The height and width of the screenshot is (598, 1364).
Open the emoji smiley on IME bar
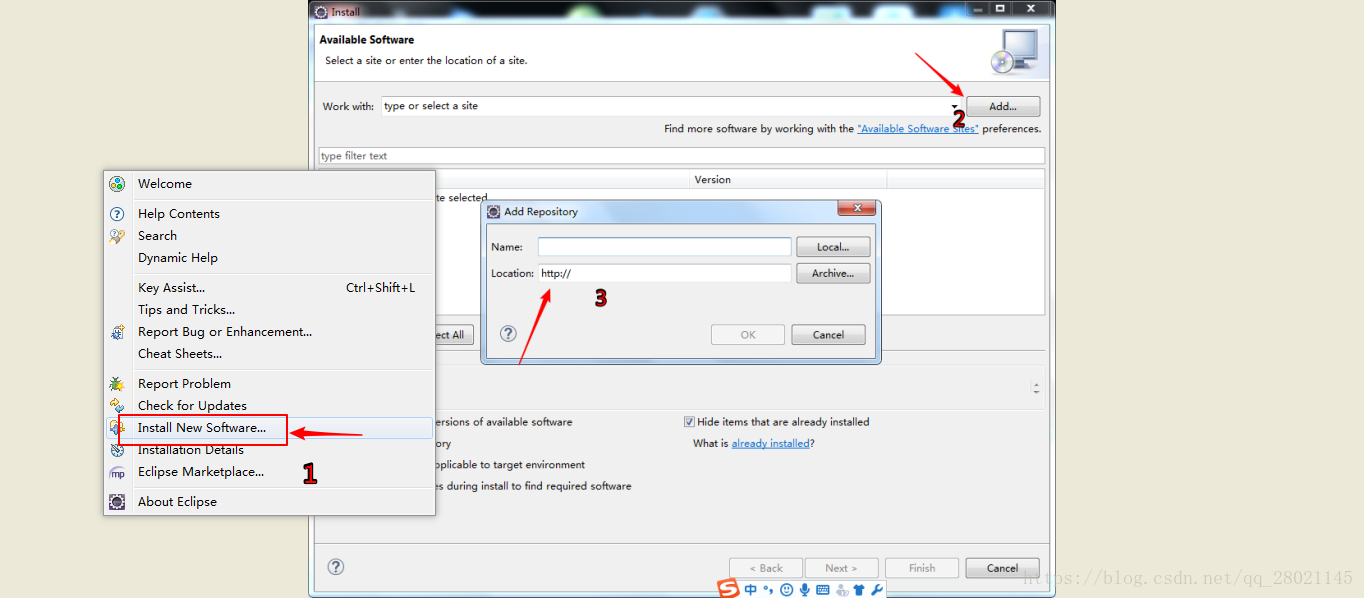tap(787, 590)
